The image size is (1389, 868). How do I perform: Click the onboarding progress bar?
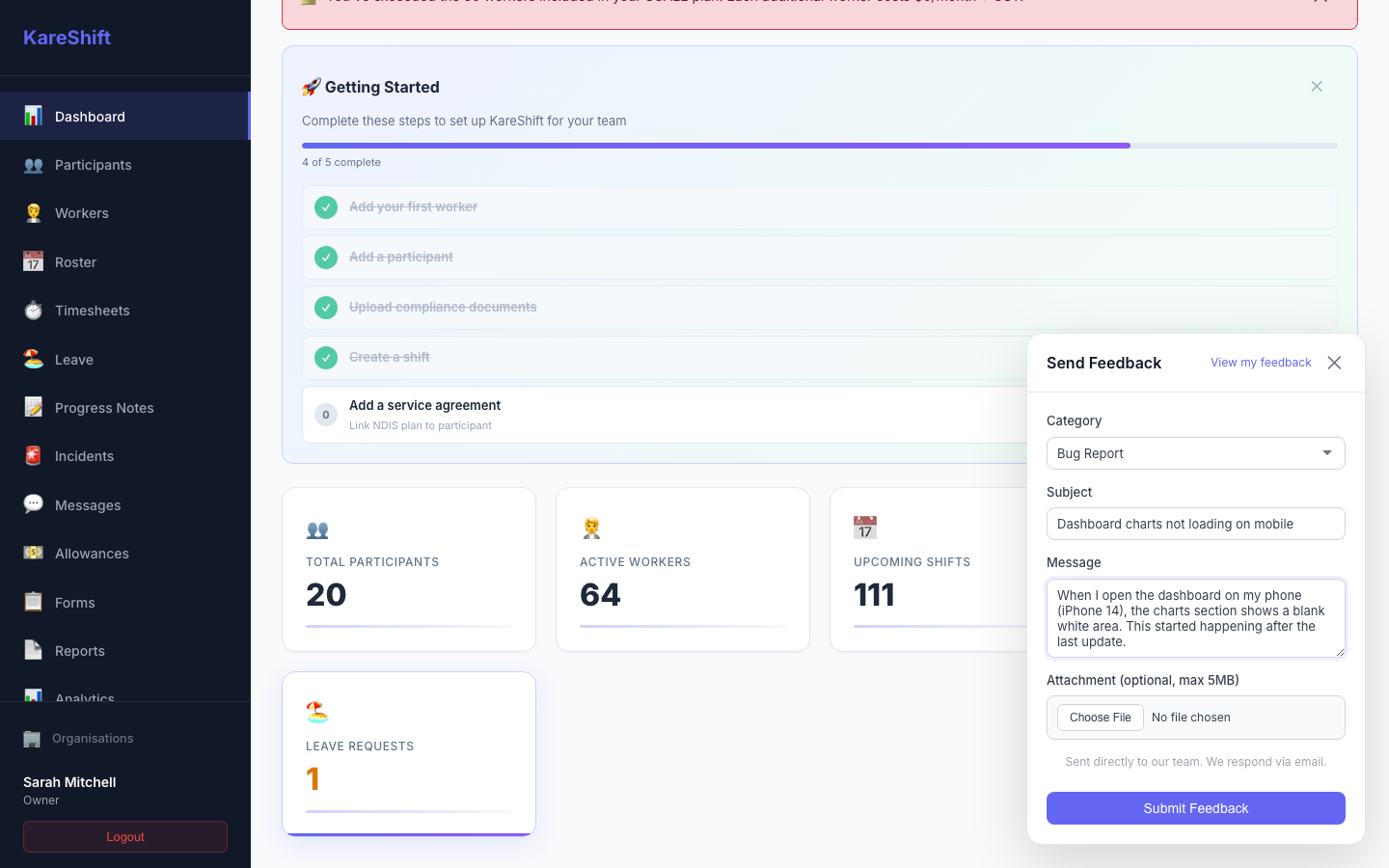click(820, 146)
